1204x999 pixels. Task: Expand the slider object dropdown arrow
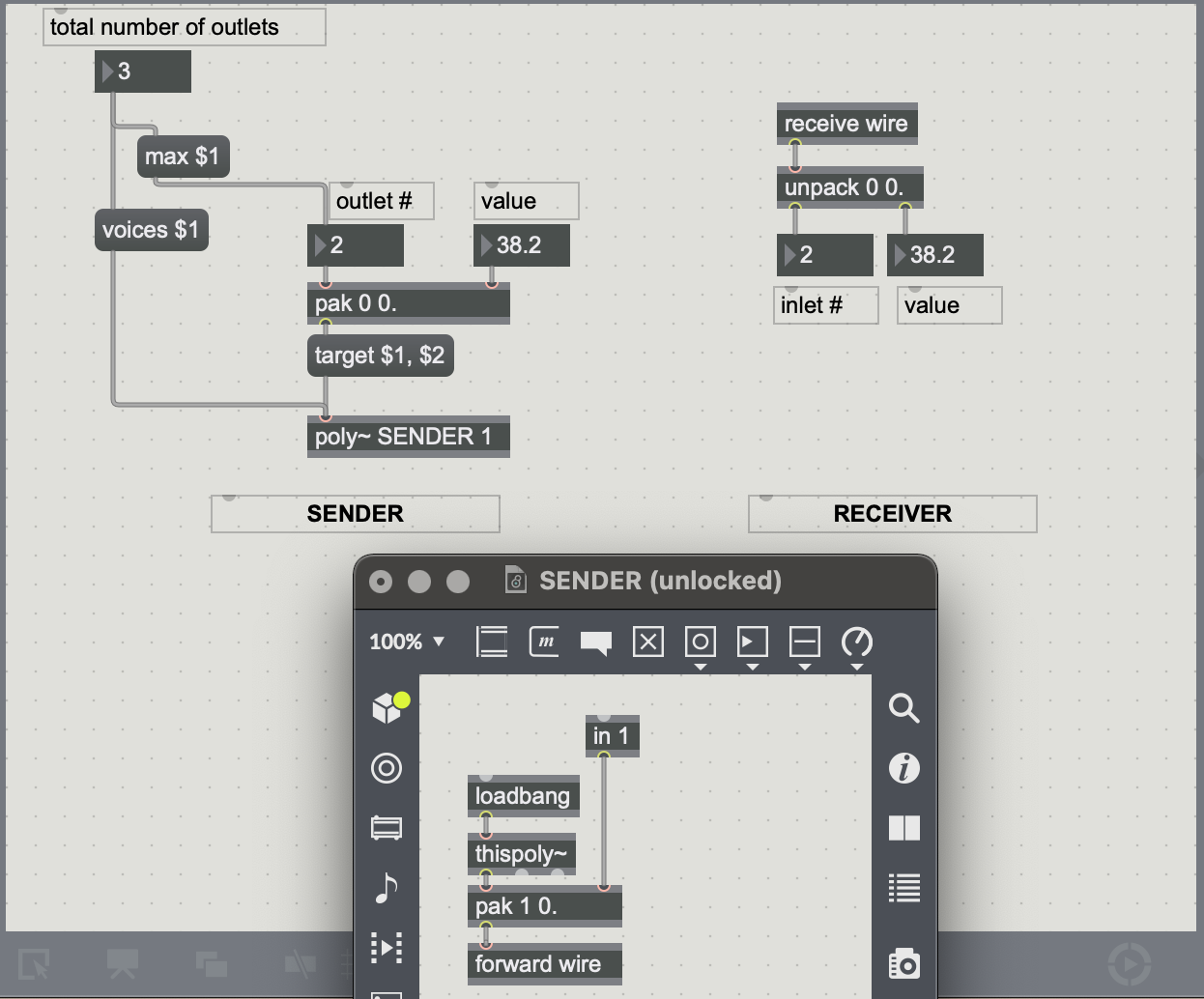coord(805,667)
